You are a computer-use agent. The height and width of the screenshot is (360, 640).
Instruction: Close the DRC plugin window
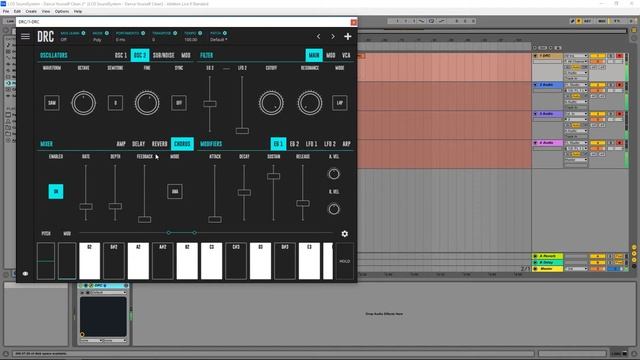coord(353,22)
